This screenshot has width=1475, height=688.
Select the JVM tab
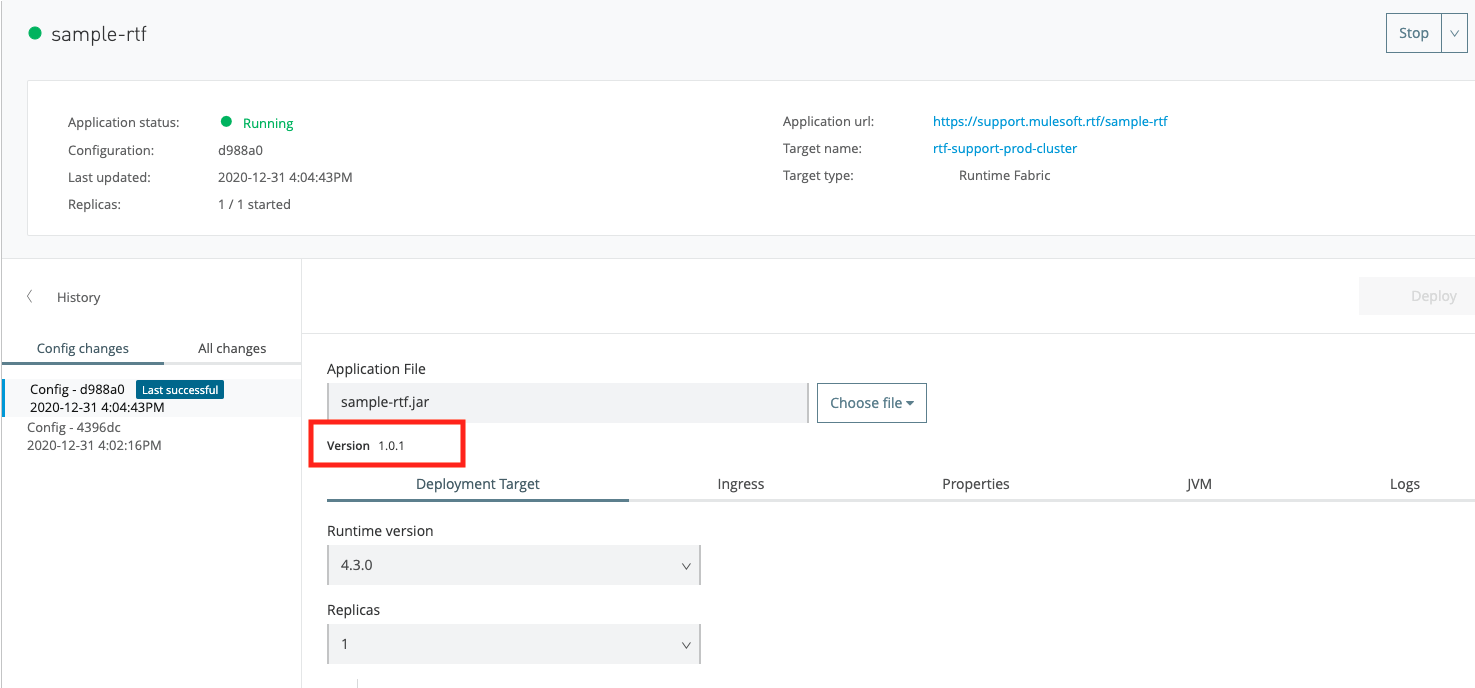pos(1198,484)
